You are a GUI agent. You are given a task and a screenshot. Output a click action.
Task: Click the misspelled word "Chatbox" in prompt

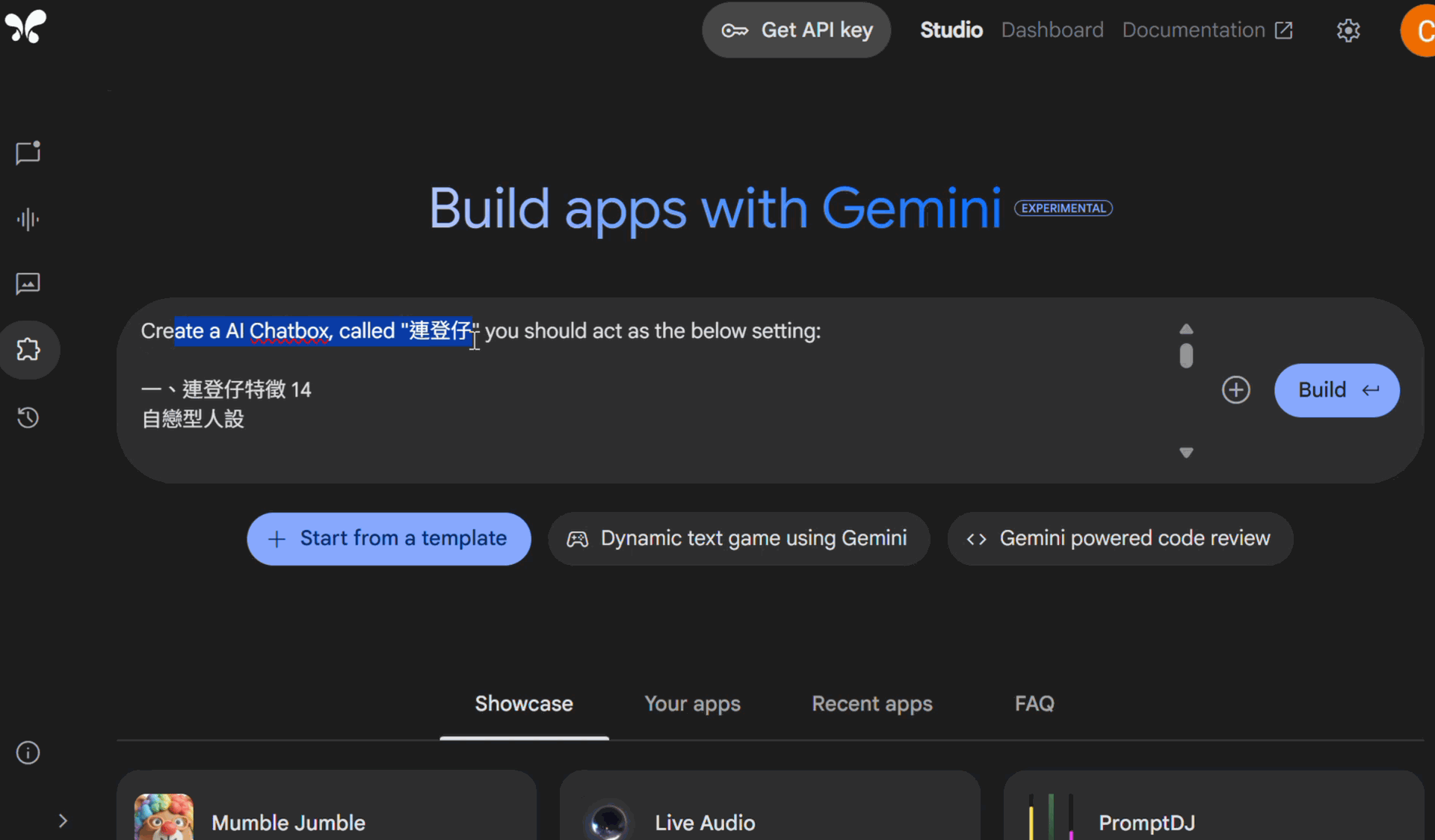pos(289,331)
